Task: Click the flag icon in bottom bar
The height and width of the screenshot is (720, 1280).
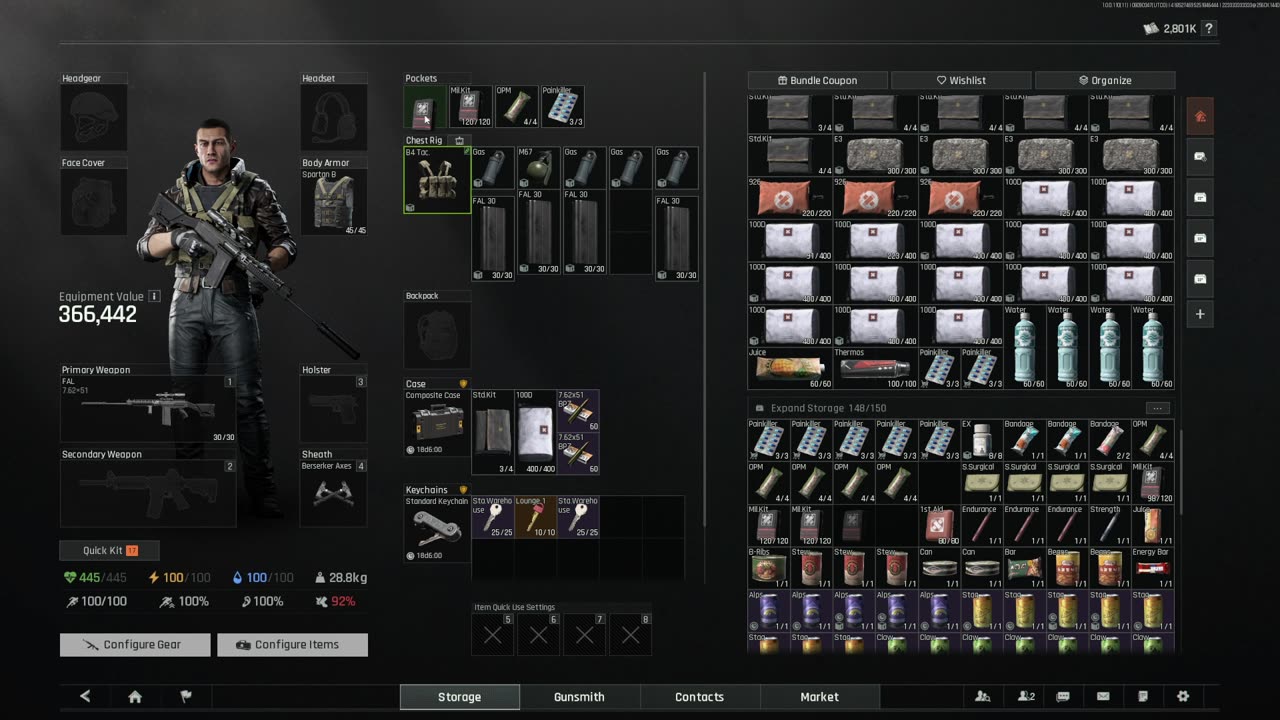Action: [x=186, y=697]
